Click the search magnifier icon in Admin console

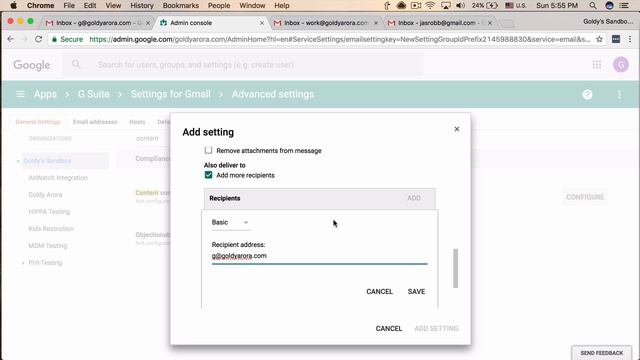click(x=76, y=64)
